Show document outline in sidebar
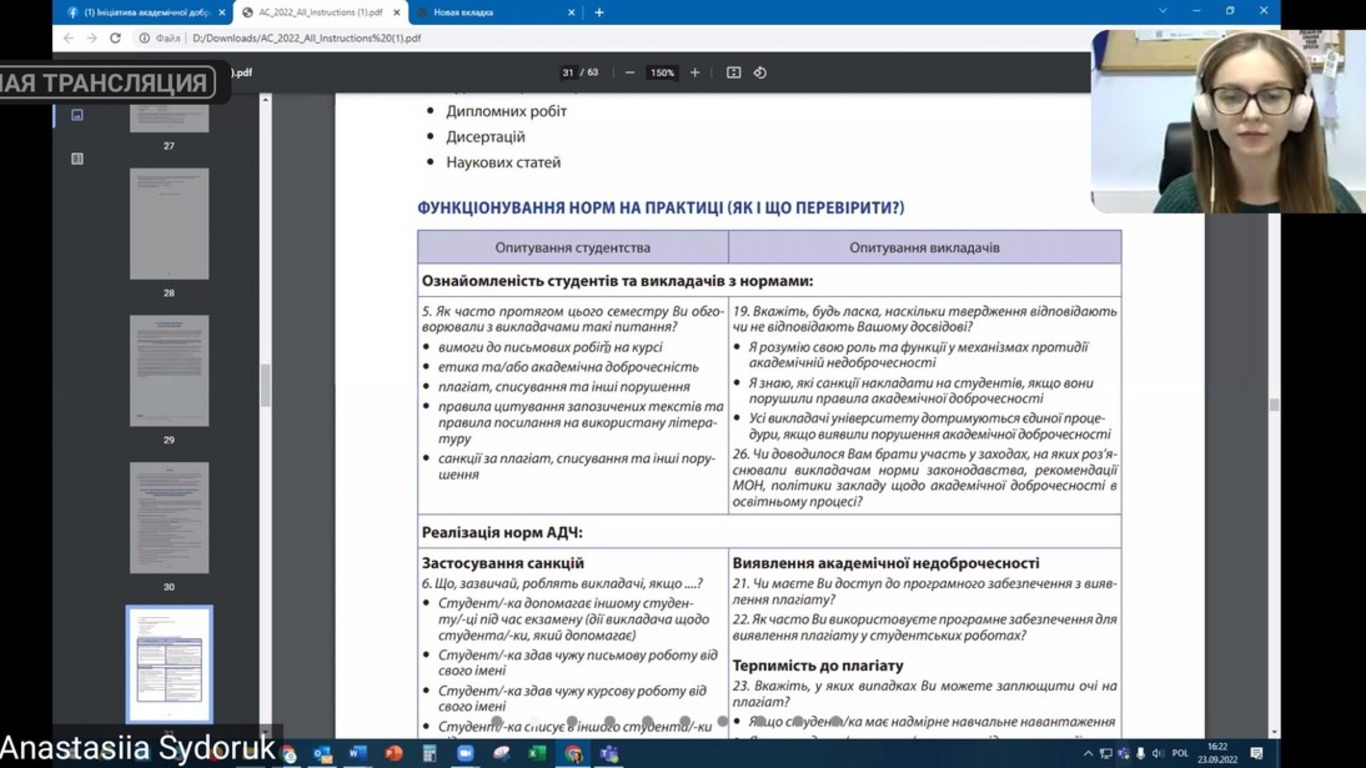 [77, 158]
